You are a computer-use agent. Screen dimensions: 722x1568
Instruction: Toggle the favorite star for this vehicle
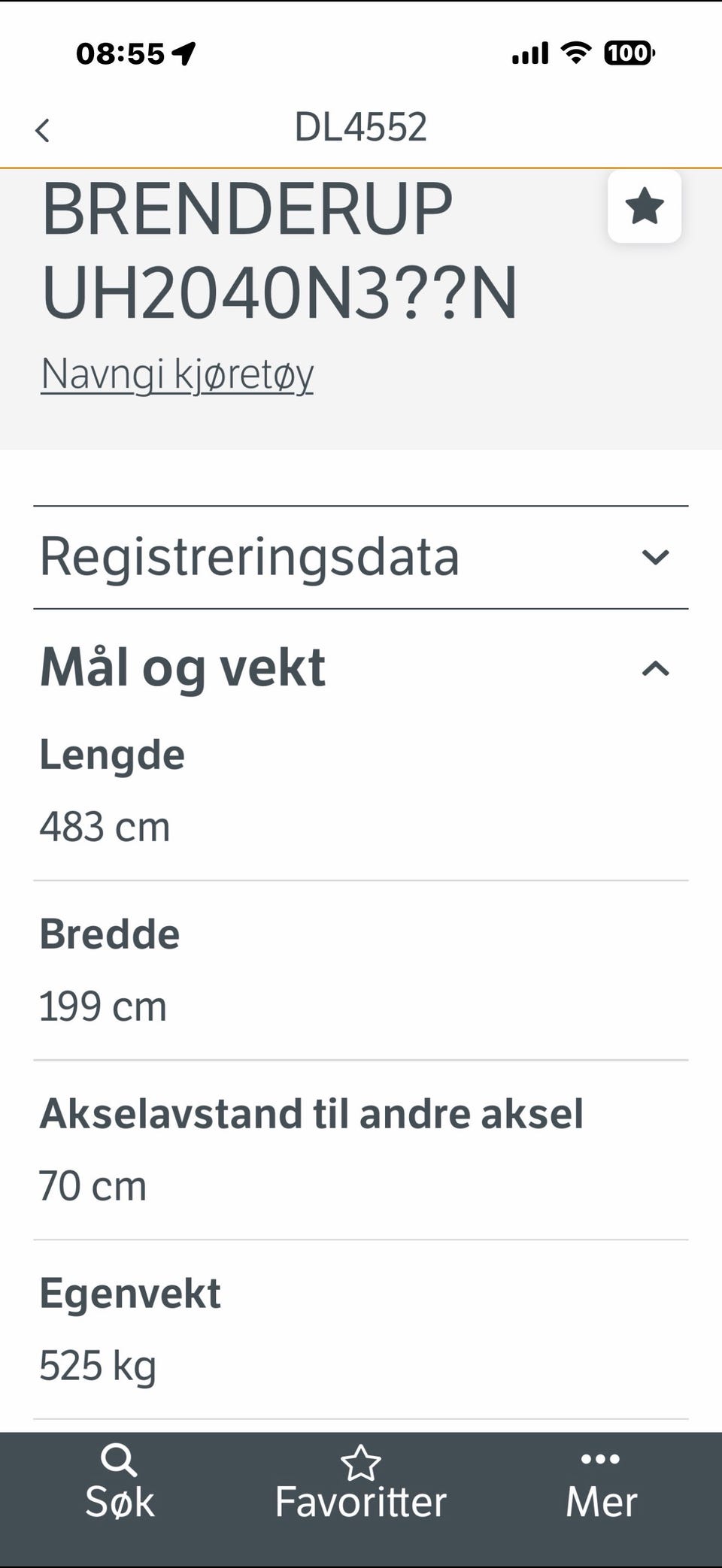(645, 207)
